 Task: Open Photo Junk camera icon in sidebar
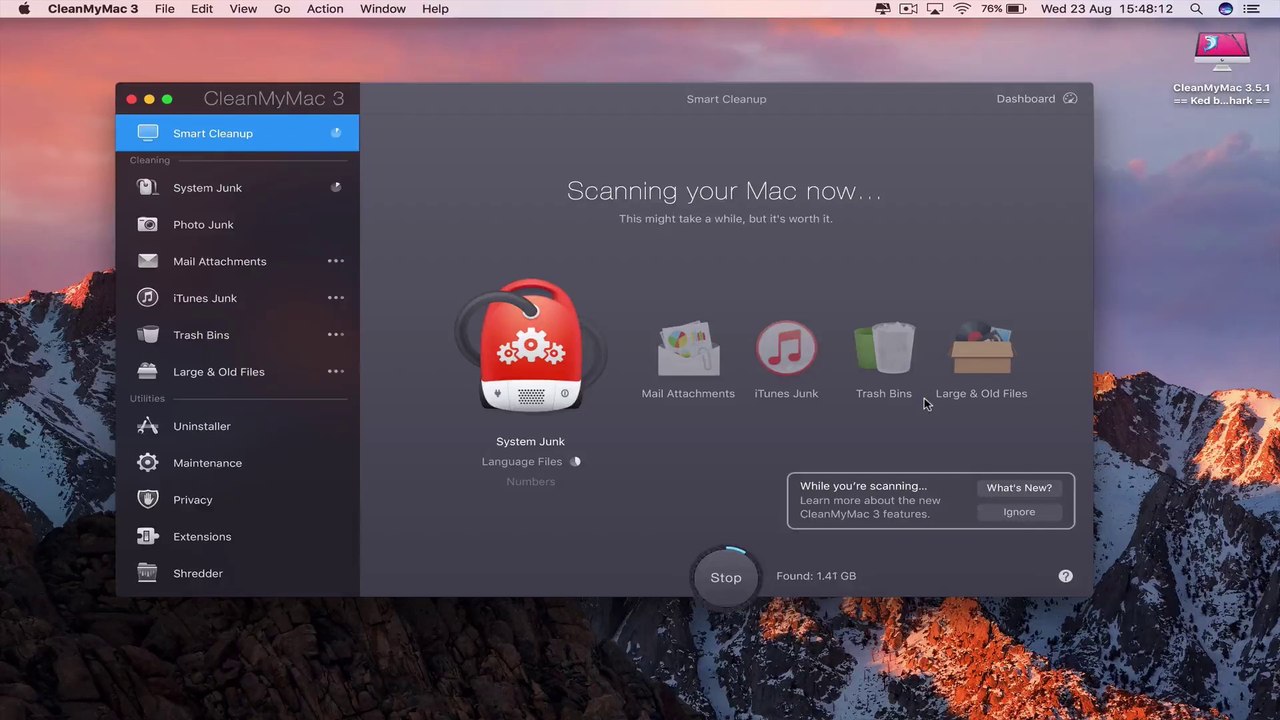tap(148, 225)
